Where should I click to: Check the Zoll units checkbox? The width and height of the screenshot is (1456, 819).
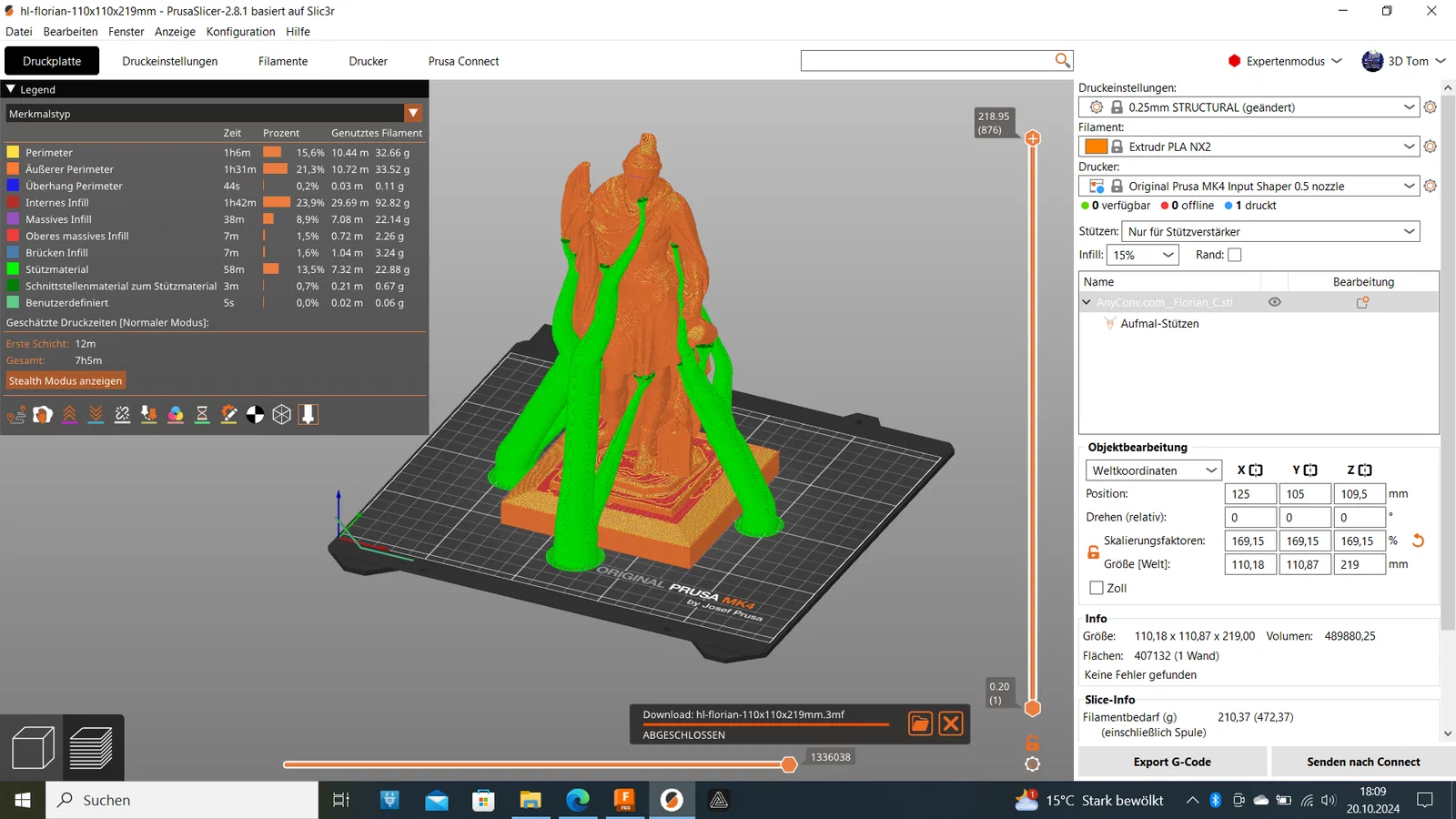point(1097,588)
